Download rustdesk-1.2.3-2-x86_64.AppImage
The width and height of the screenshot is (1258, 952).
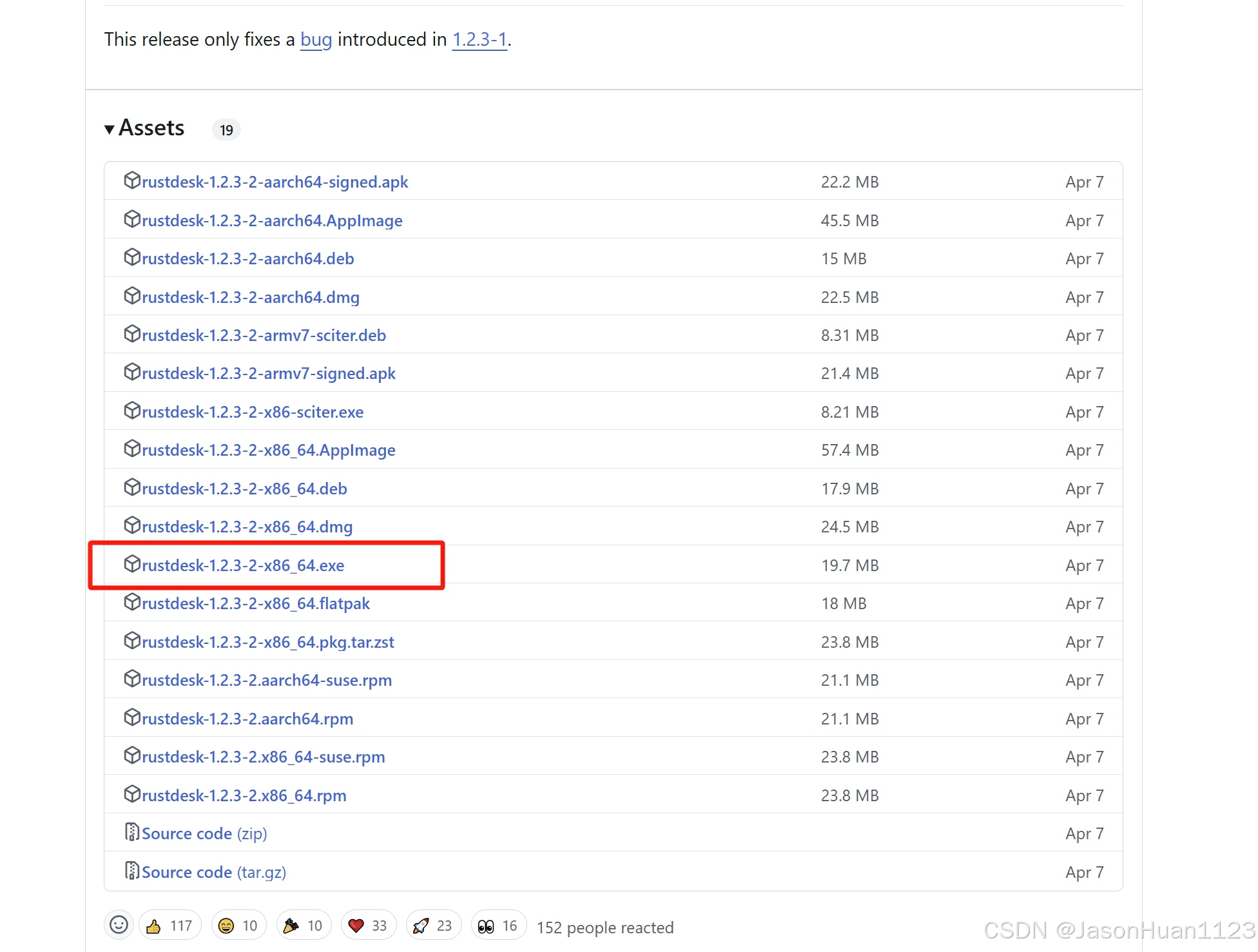click(x=269, y=450)
